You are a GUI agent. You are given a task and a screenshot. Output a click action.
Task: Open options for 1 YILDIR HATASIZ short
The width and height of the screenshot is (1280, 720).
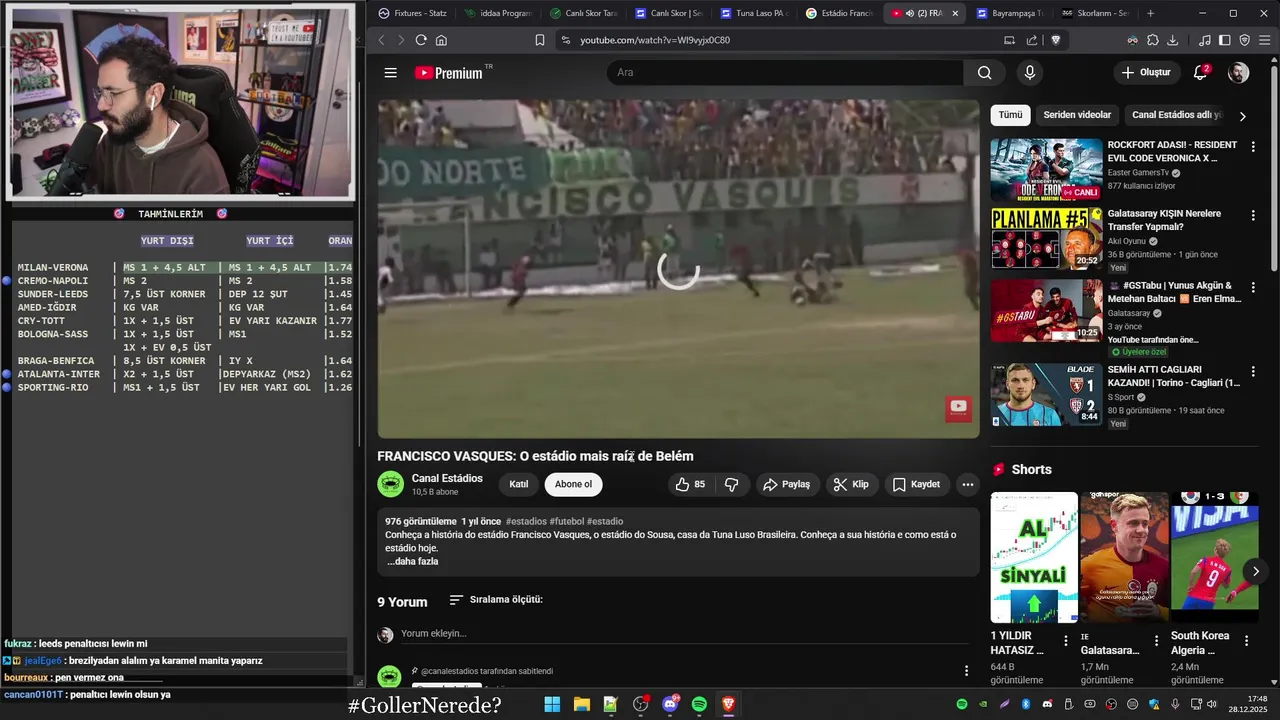1065,641
